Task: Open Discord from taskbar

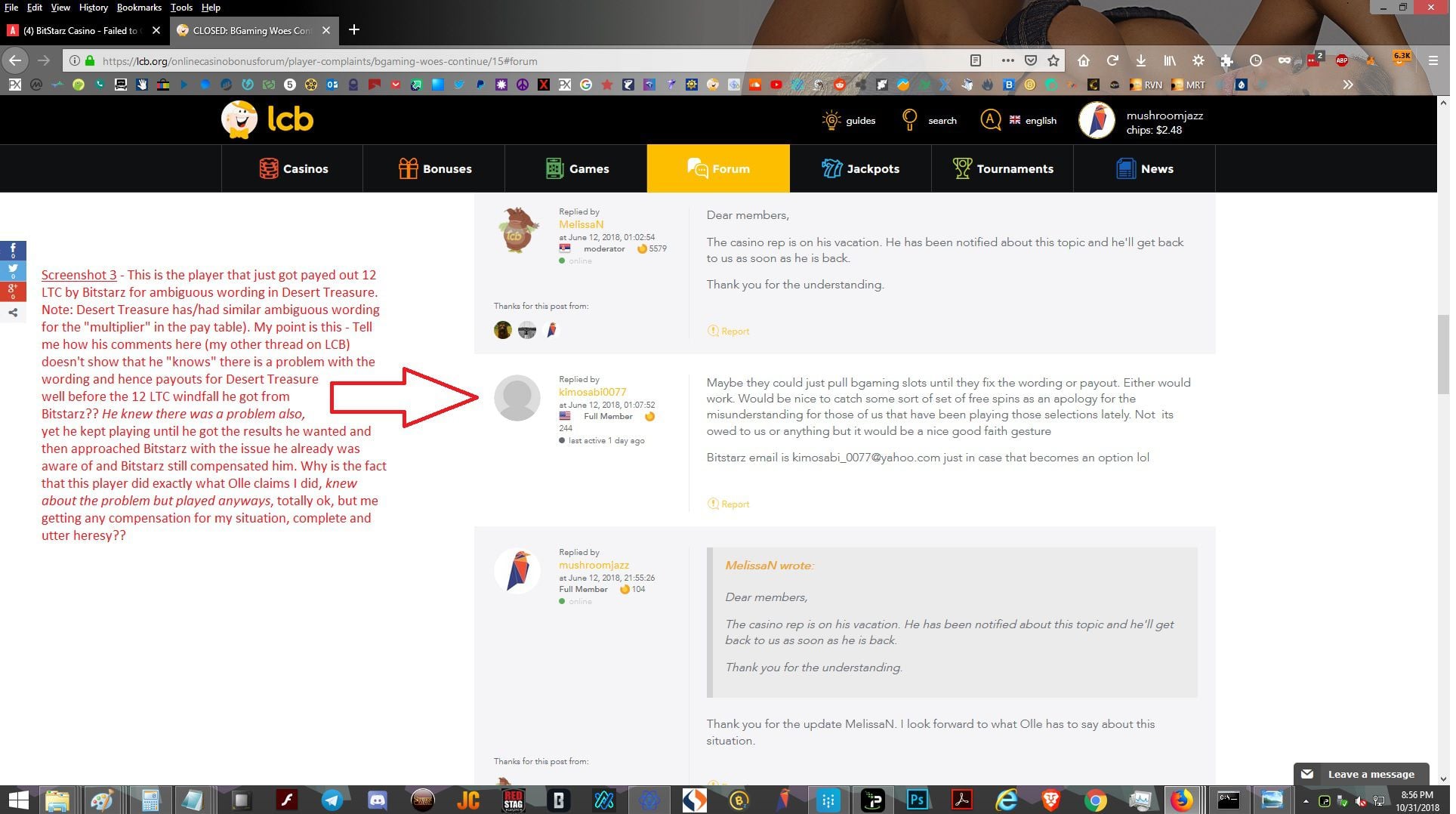Action: [x=377, y=800]
